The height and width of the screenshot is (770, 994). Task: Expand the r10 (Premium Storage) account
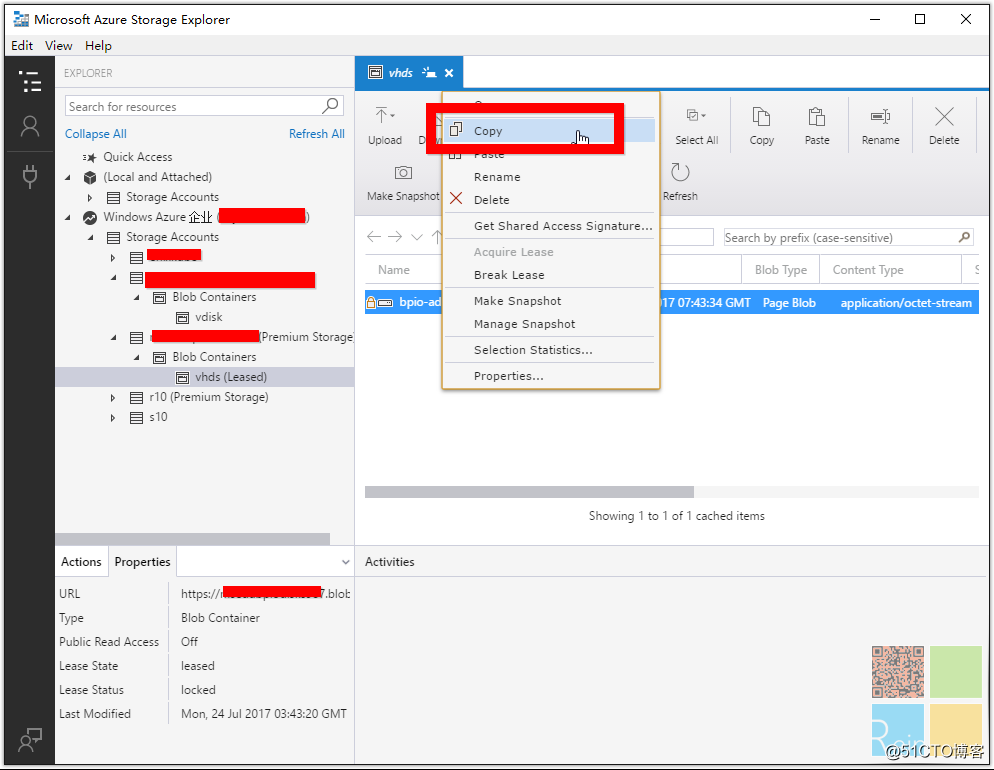tap(113, 397)
